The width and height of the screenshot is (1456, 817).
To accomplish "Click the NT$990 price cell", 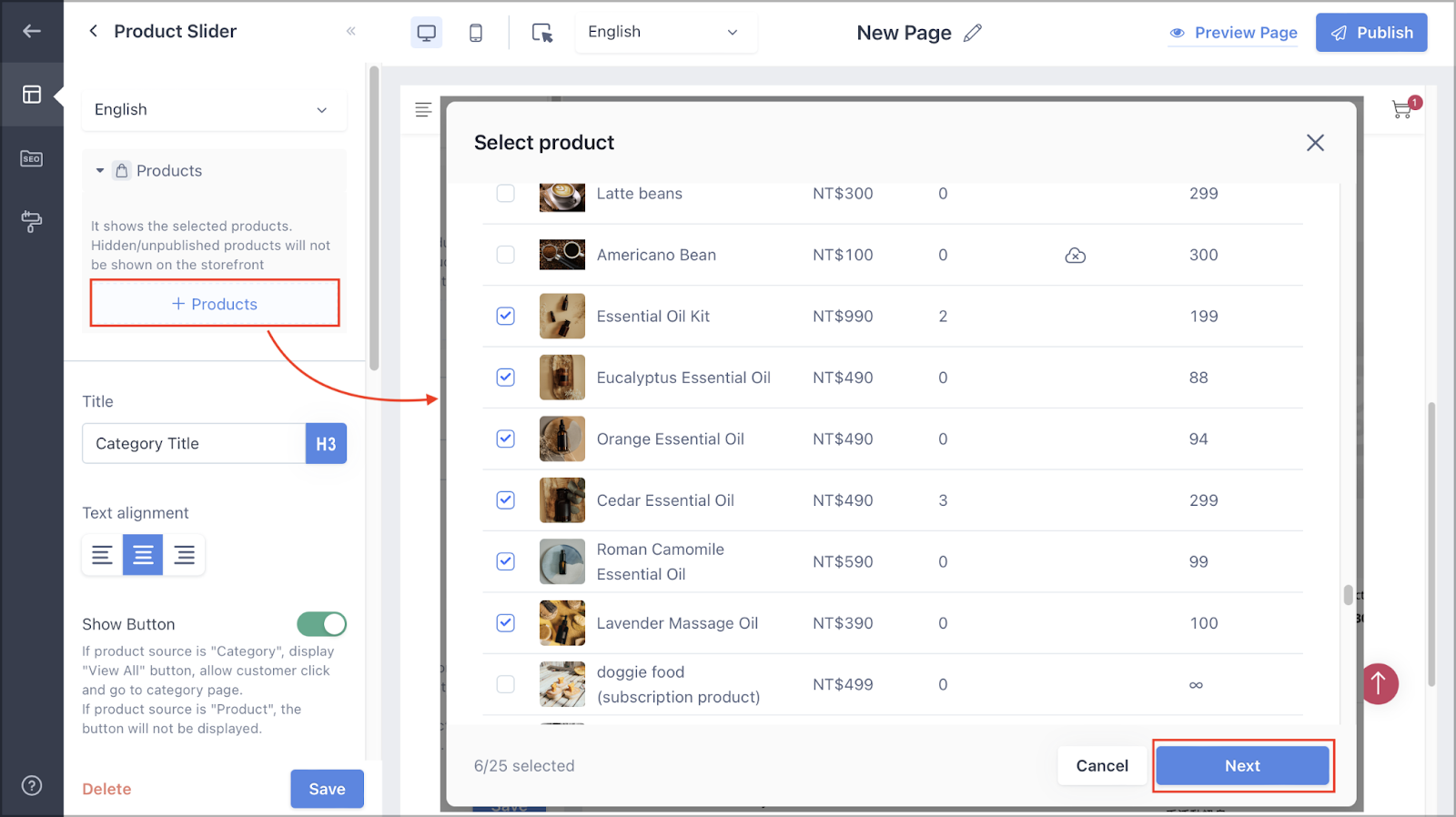I will (x=843, y=316).
